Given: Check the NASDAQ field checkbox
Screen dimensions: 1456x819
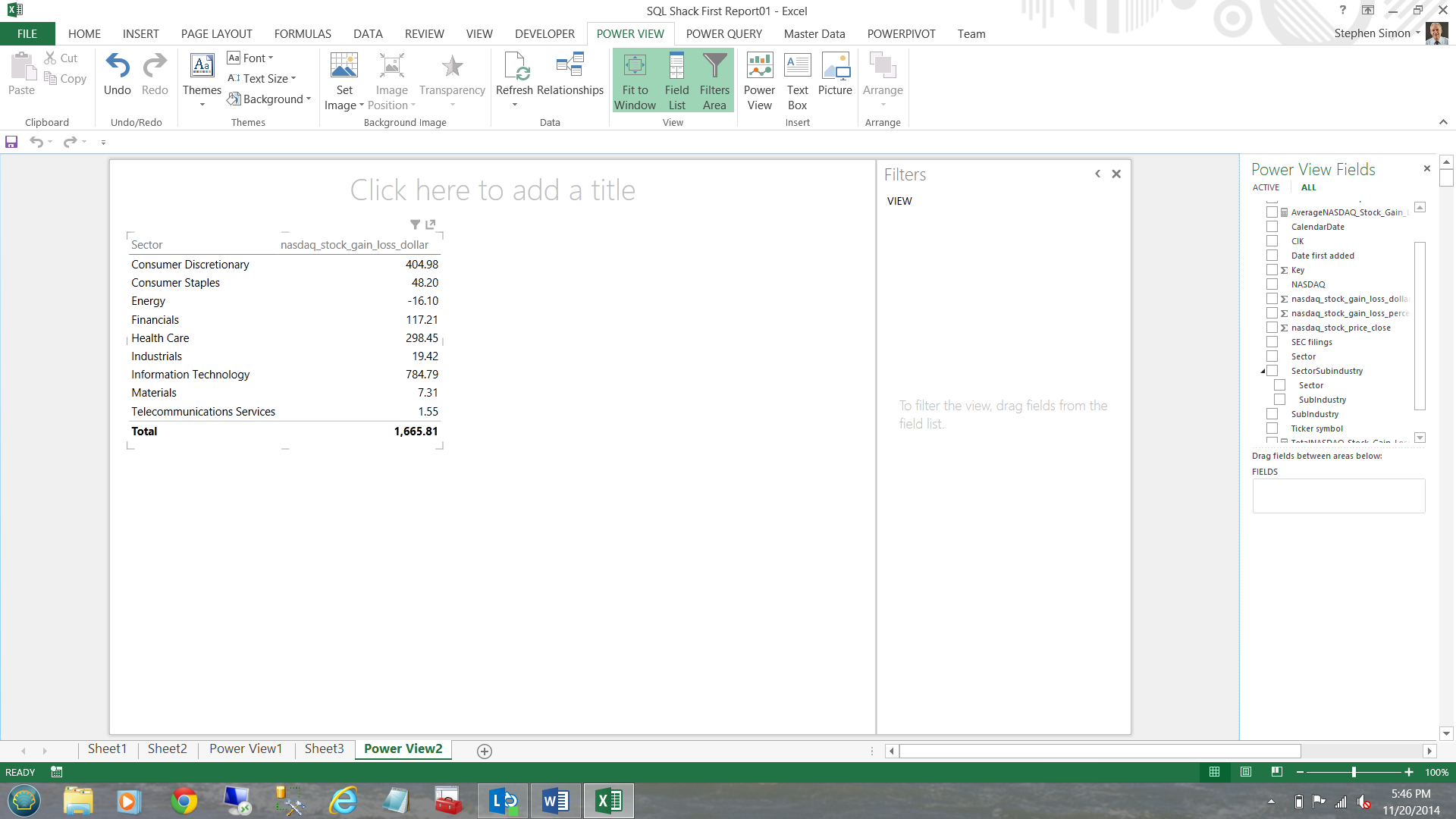Looking at the screenshot, I should [1272, 284].
